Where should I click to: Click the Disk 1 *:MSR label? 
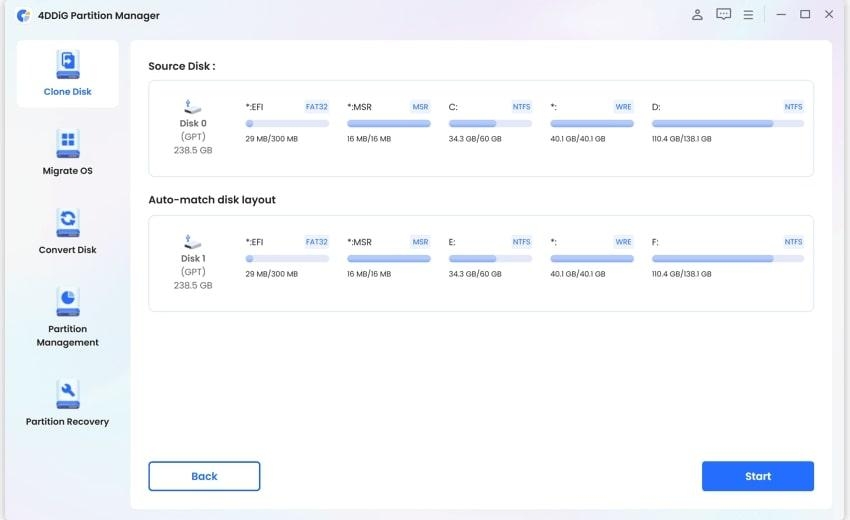(359, 242)
